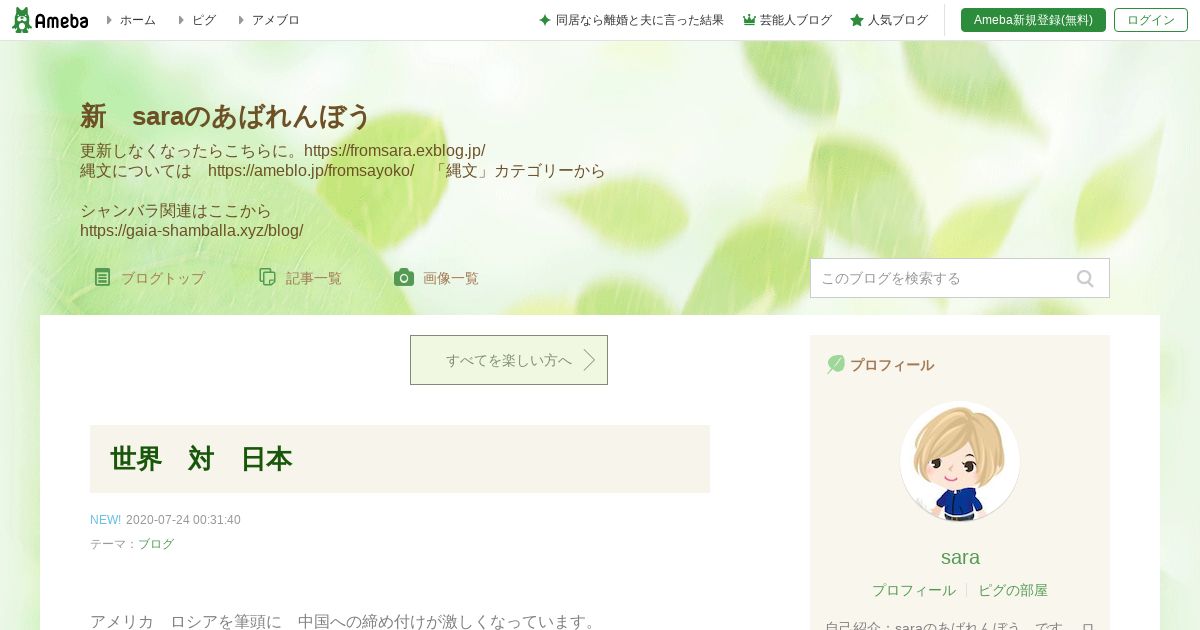Click the ブログトップ page icon
1200x630 pixels.
103,277
